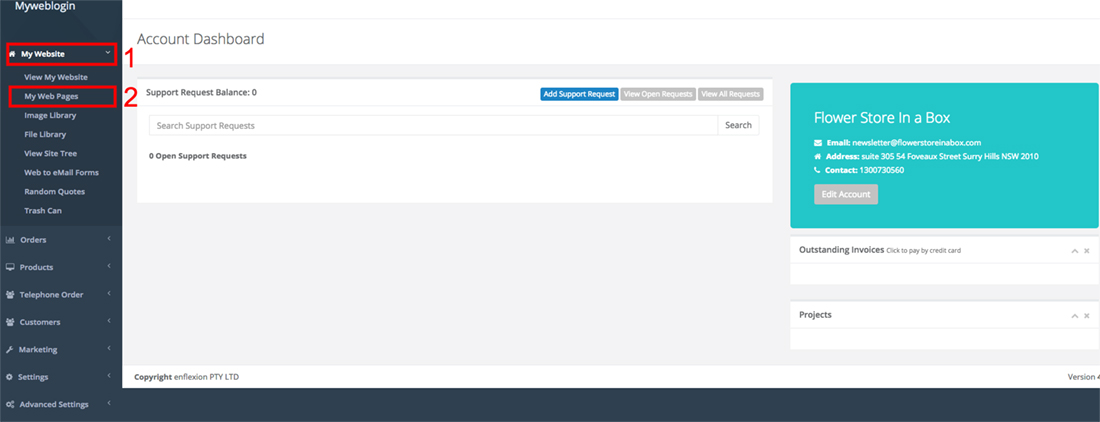Click the people icon beside Customers
This screenshot has height=422, width=1100.
tap(10, 322)
